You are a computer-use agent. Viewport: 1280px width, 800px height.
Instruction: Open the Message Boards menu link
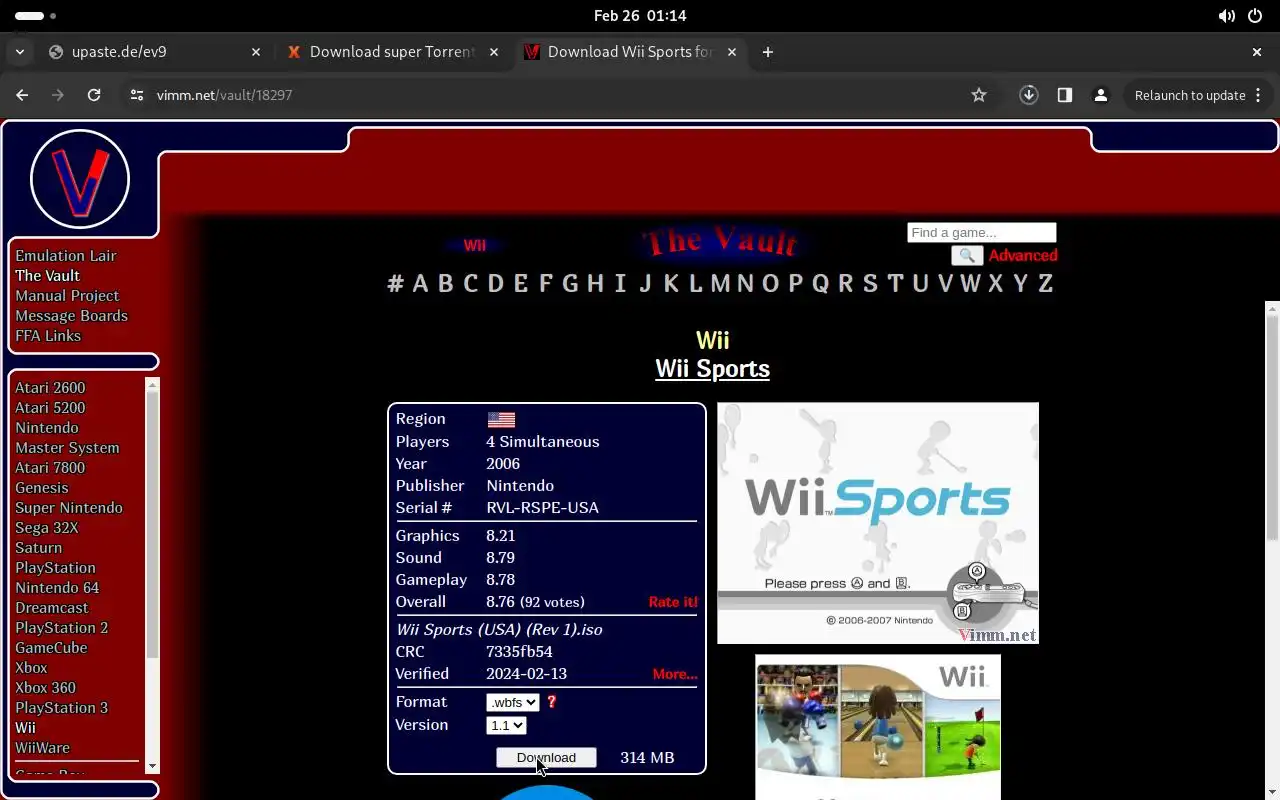[71, 316]
